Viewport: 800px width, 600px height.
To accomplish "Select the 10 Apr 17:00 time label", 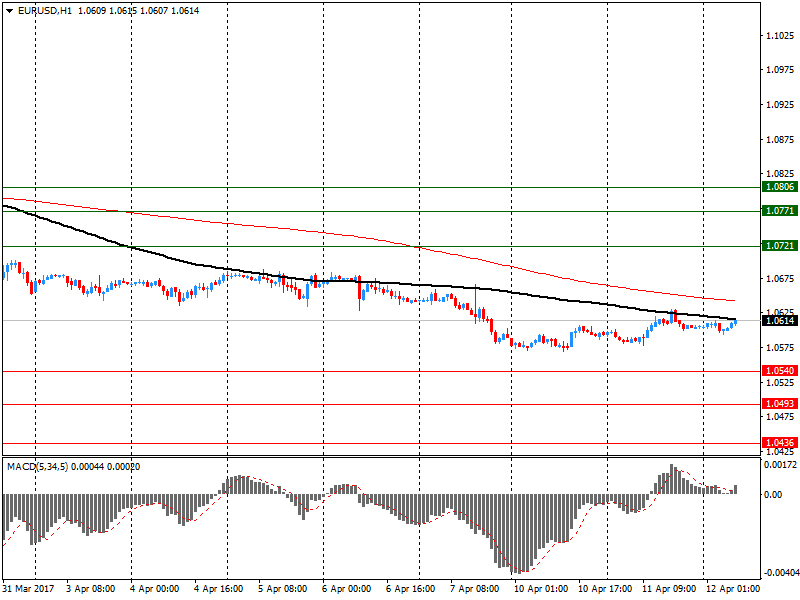I will [605, 589].
